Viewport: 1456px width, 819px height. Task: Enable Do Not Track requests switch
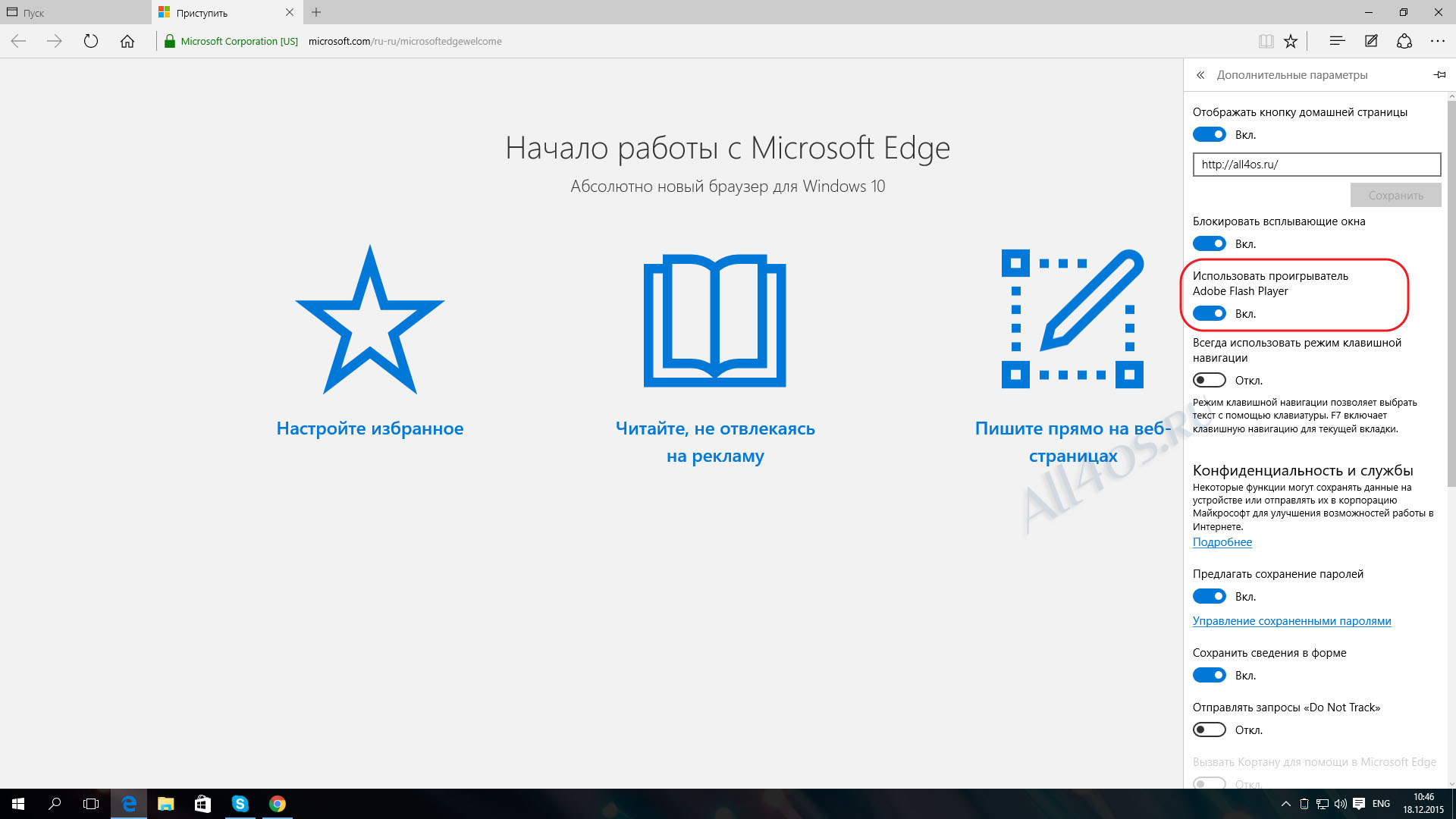pos(1209,730)
